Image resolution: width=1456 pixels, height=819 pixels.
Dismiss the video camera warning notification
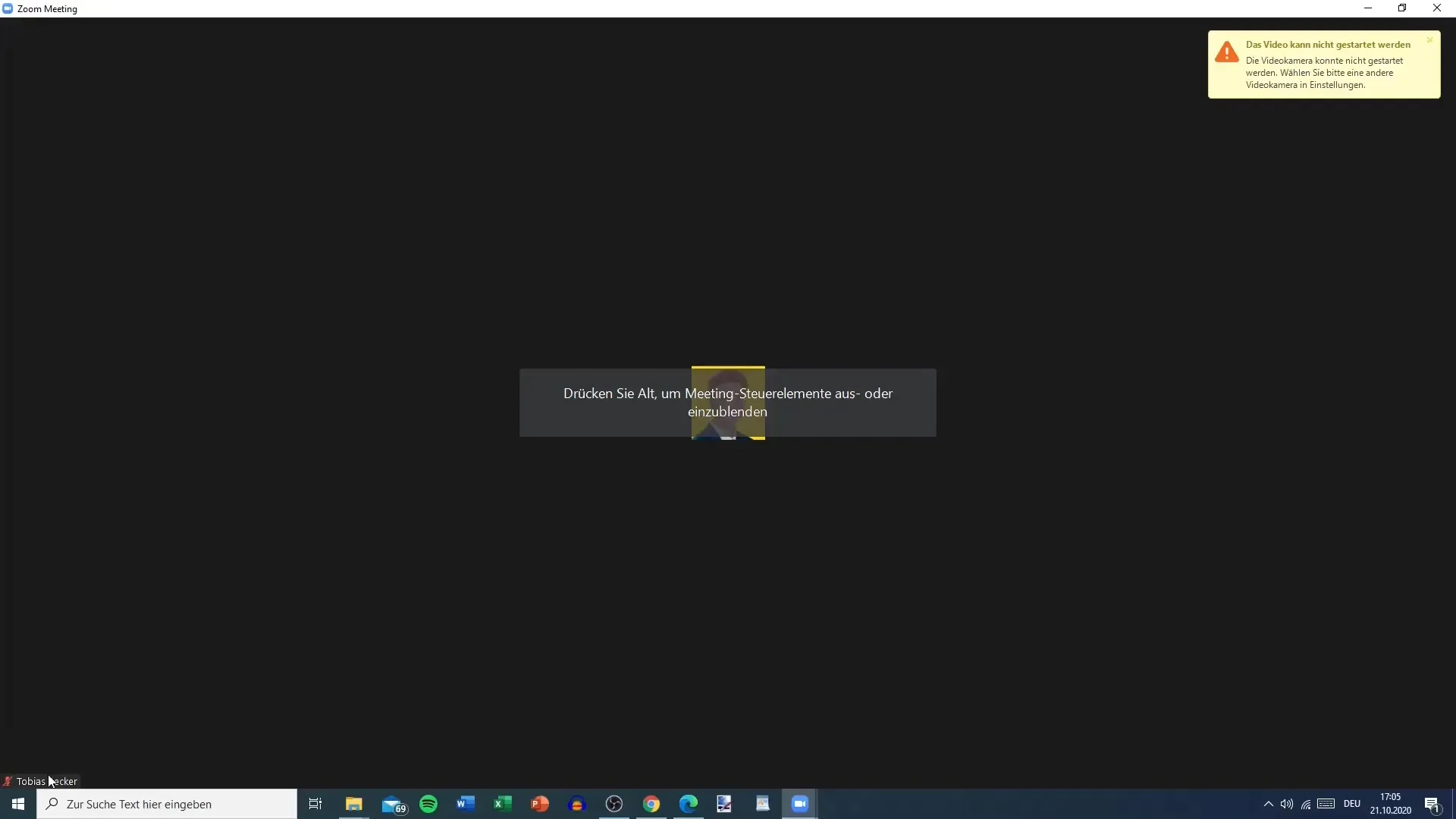point(1429,40)
